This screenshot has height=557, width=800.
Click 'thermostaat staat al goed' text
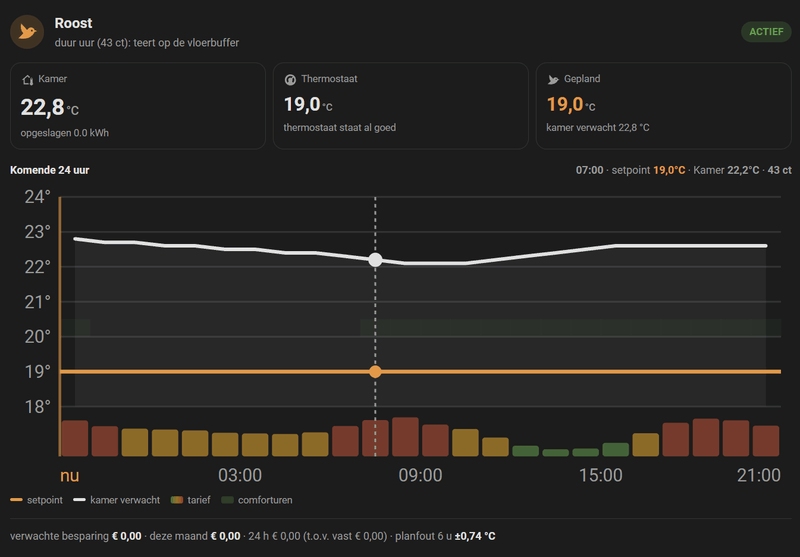click(x=340, y=128)
